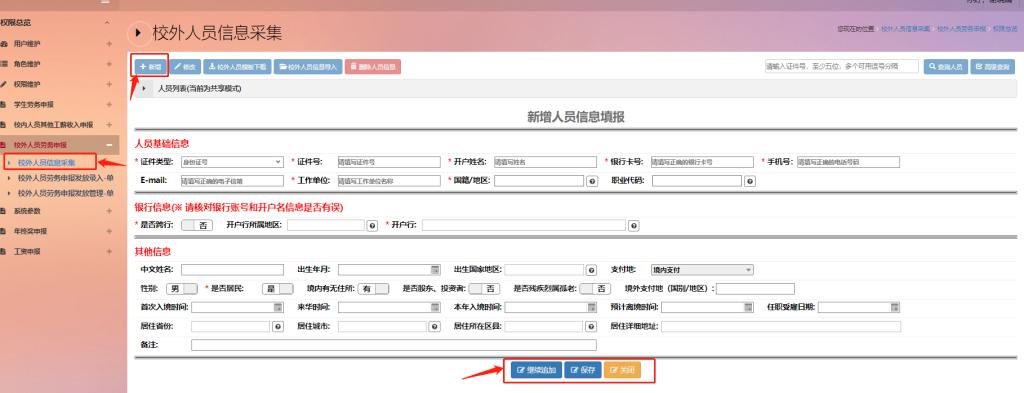
Task: Click the round arrow icon beside page title
Action: coord(138,32)
